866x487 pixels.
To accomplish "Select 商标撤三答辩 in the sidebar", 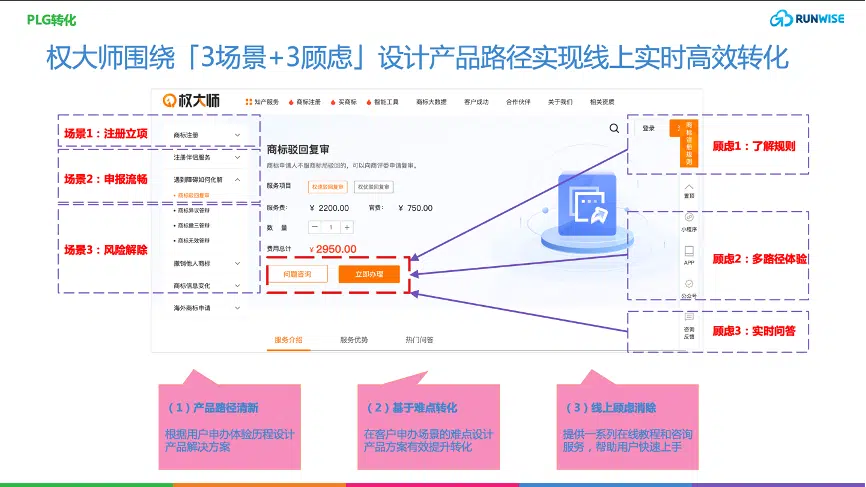I will click(x=192, y=225).
